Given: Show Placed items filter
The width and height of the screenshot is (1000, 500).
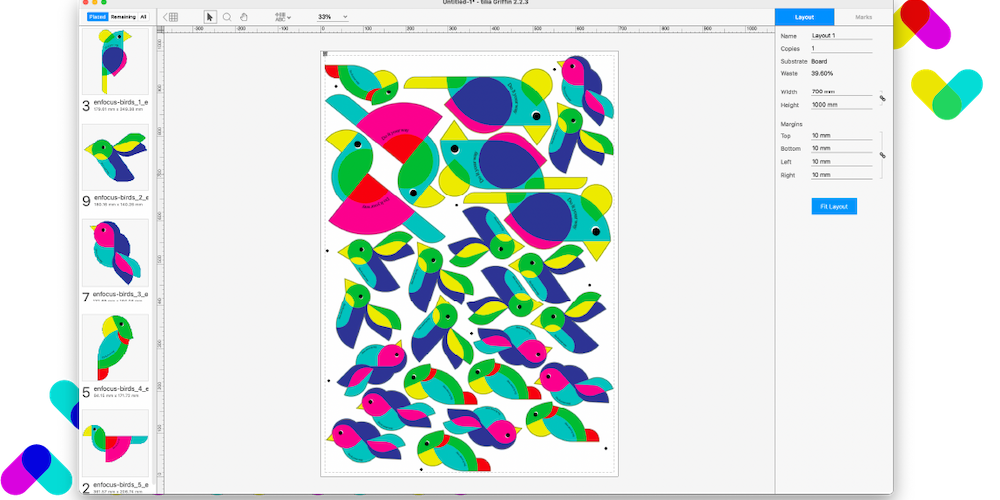Looking at the screenshot, I should (x=98, y=17).
